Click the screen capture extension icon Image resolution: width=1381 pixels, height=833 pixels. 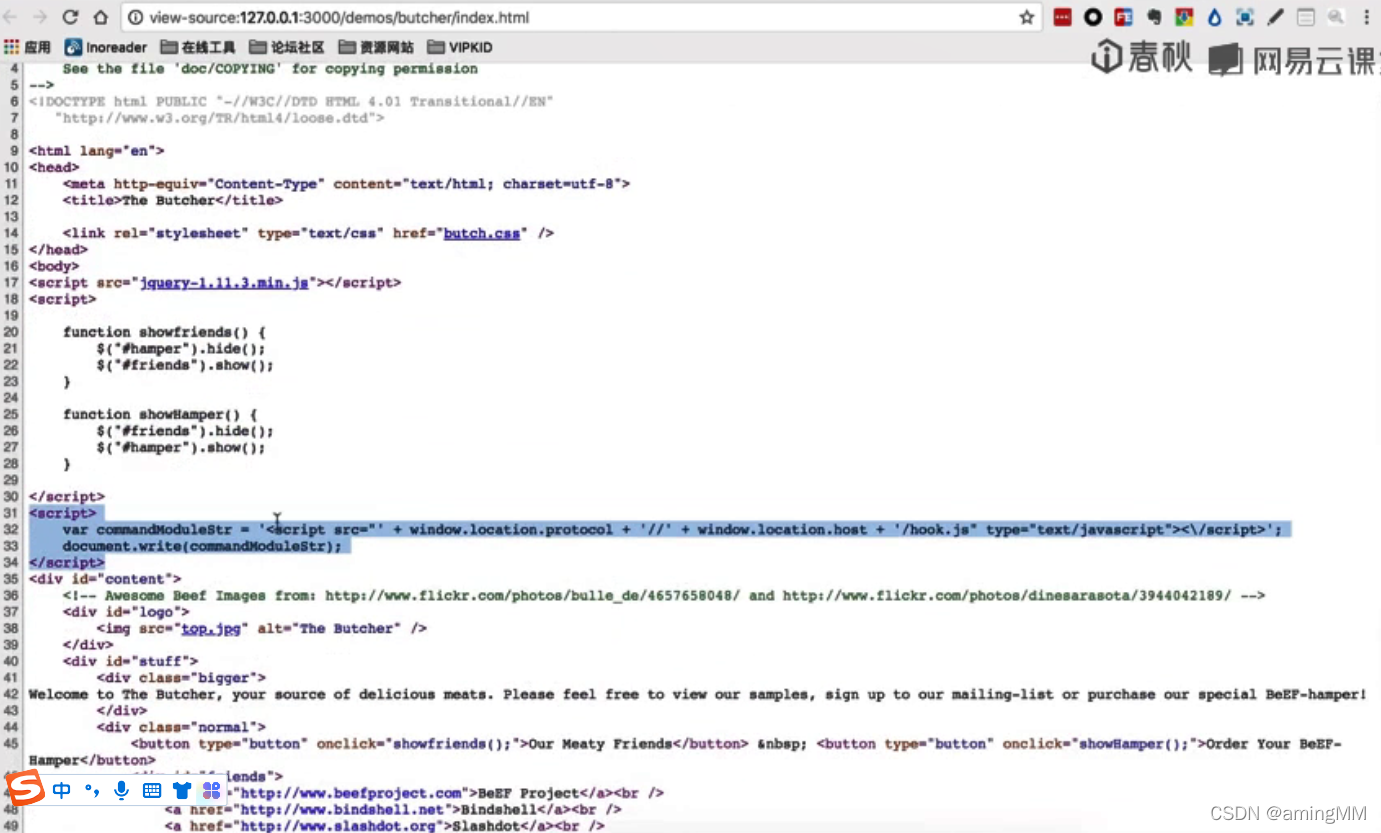pyautogui.click(x=1245, y=17)
